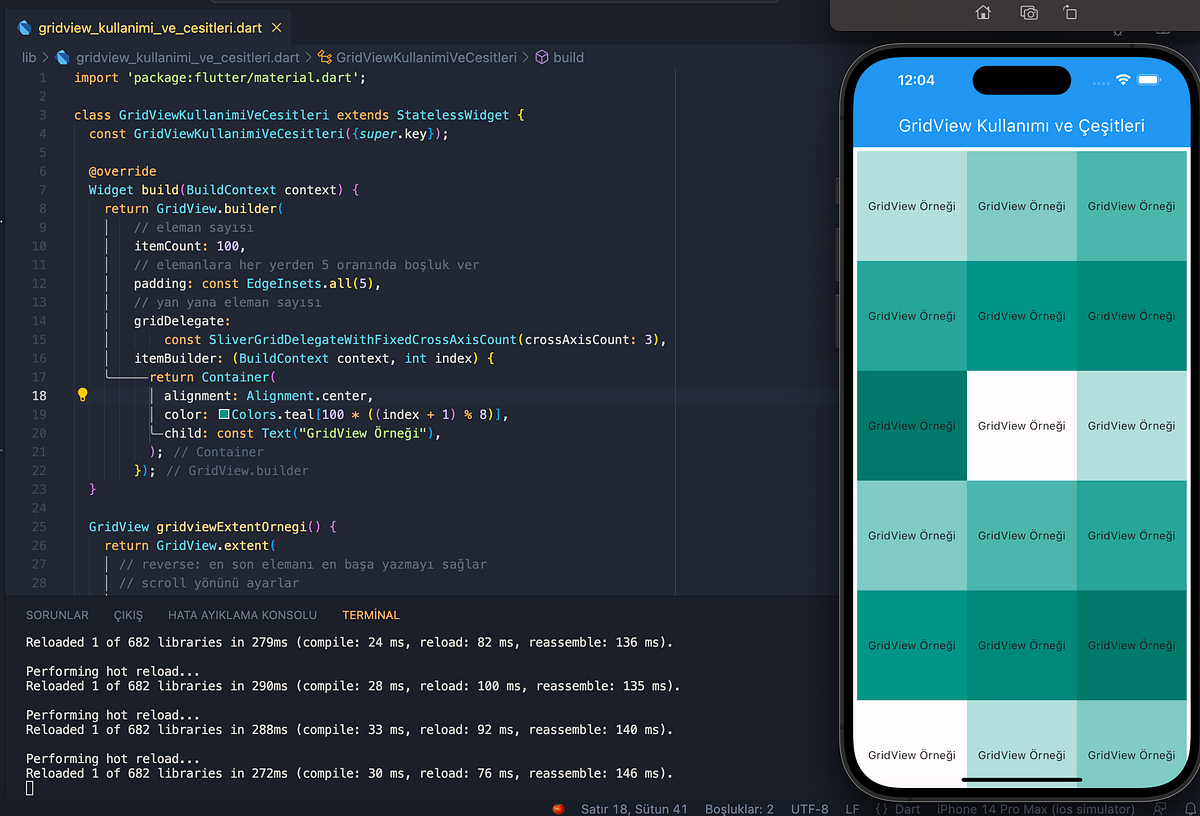Click the Dart file icon in the editor tab

click(23, 28)
